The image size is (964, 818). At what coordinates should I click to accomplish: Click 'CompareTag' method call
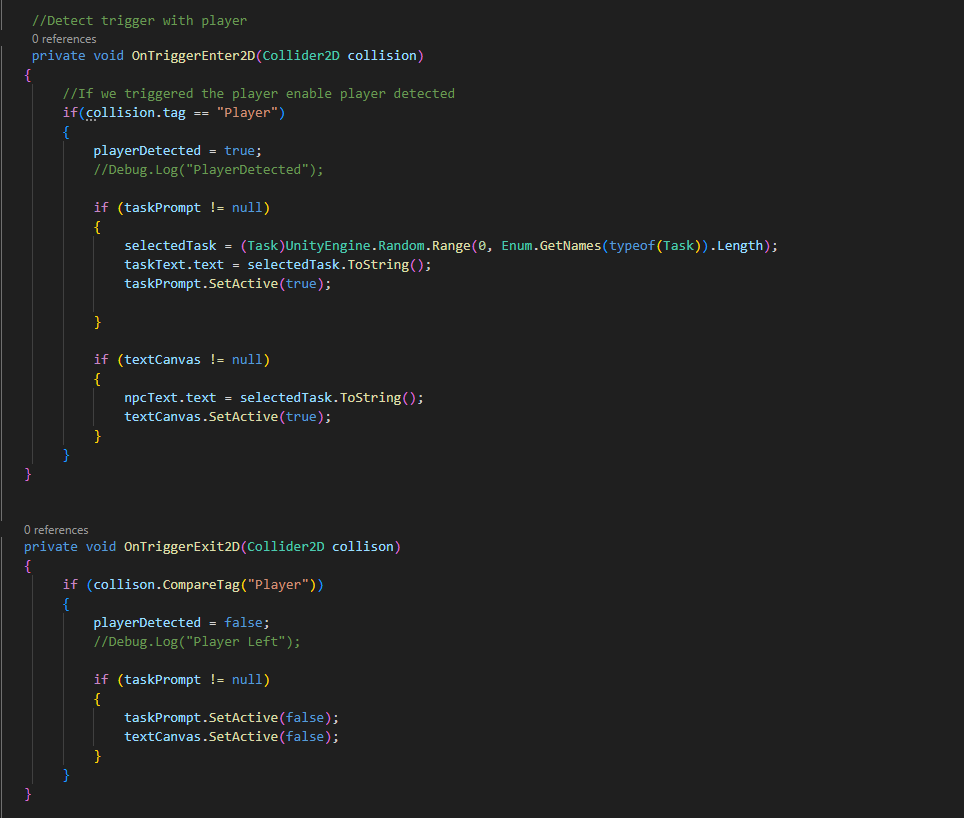coord(201,584)
